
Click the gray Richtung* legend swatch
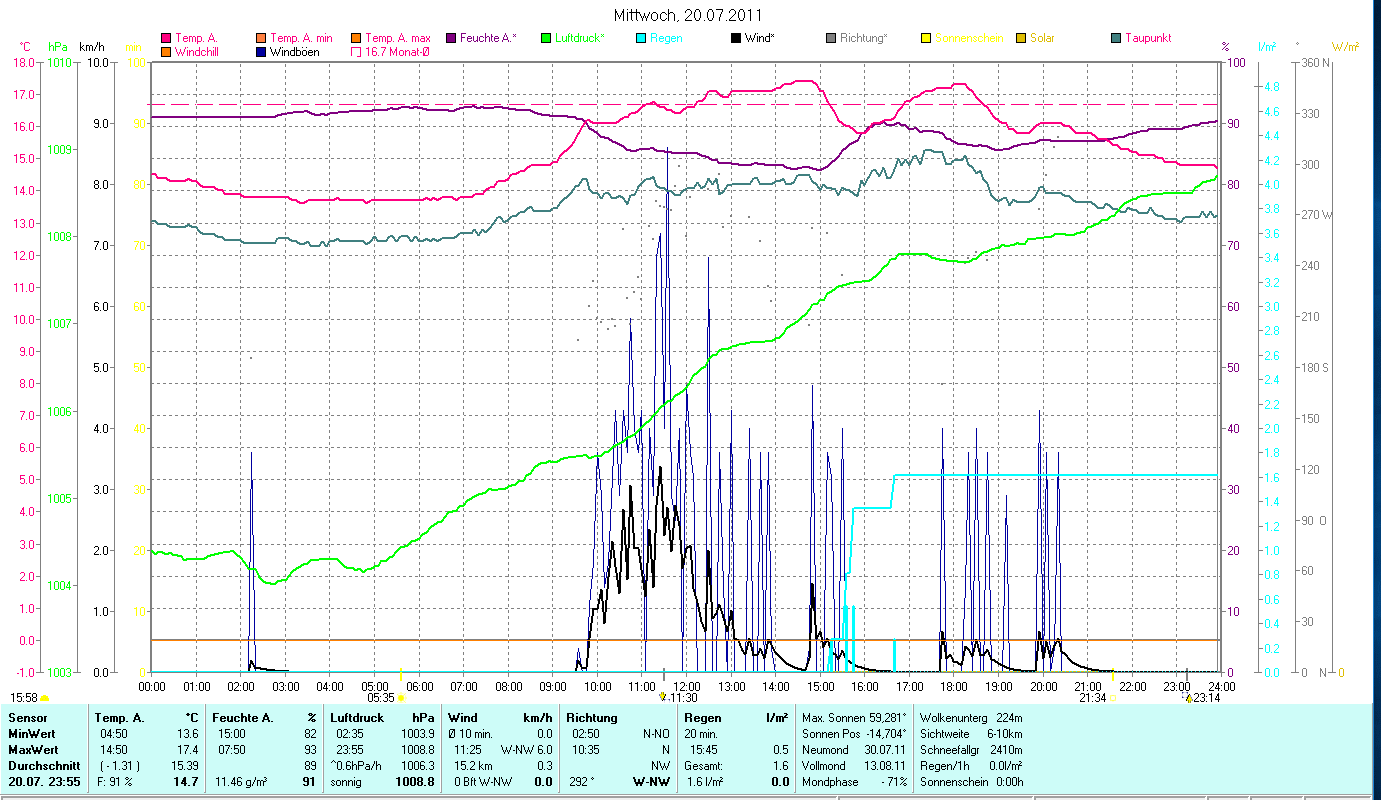(x=832, y=38)
